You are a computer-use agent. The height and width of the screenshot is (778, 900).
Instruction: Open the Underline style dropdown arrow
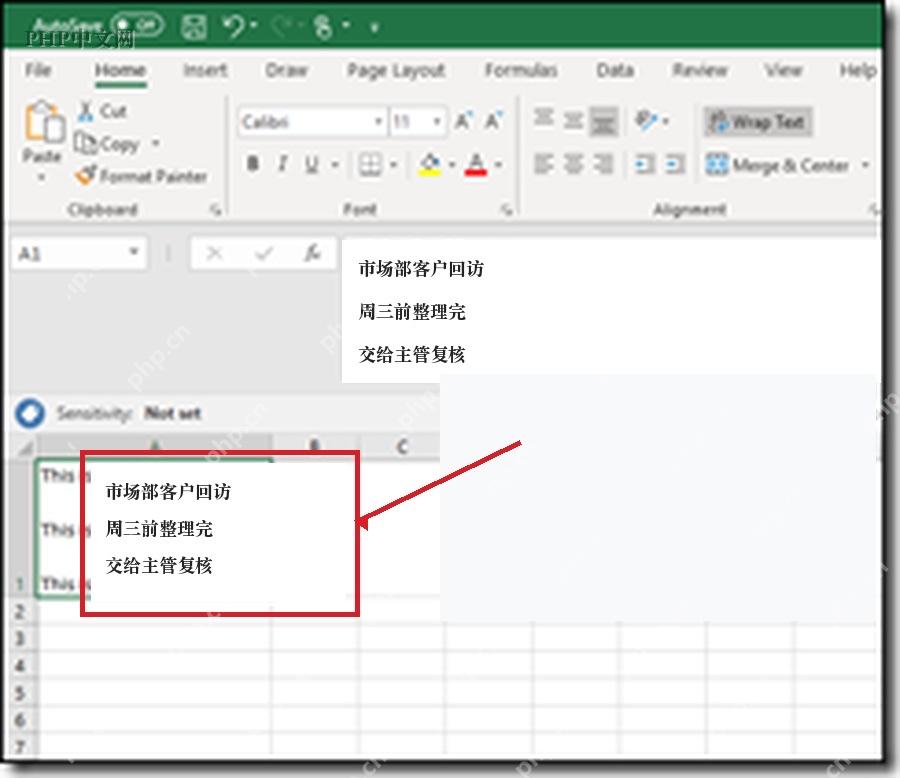[x=335, y=165]
